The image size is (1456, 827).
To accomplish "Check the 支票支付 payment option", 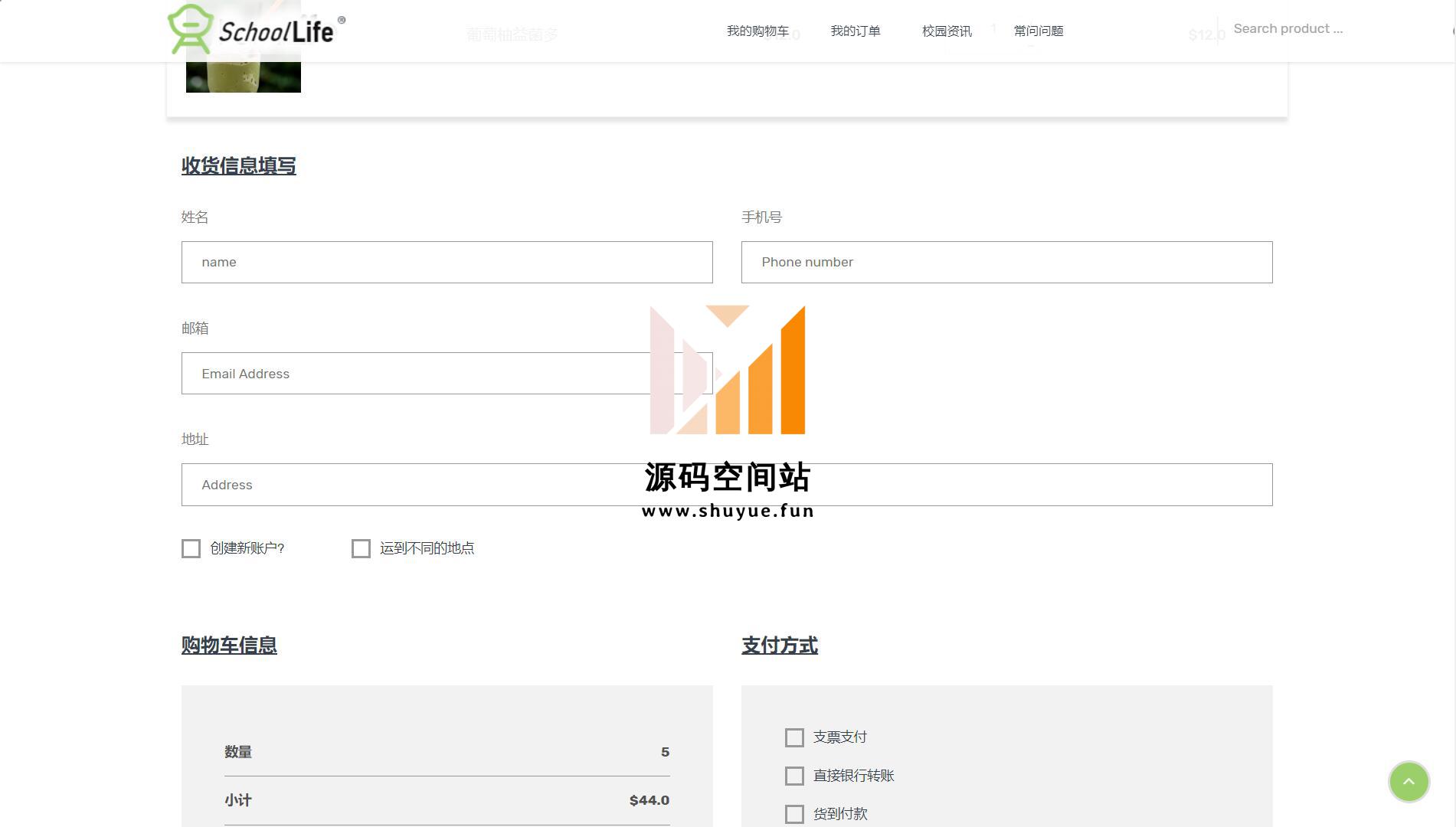I will click(x=794, y=737).
